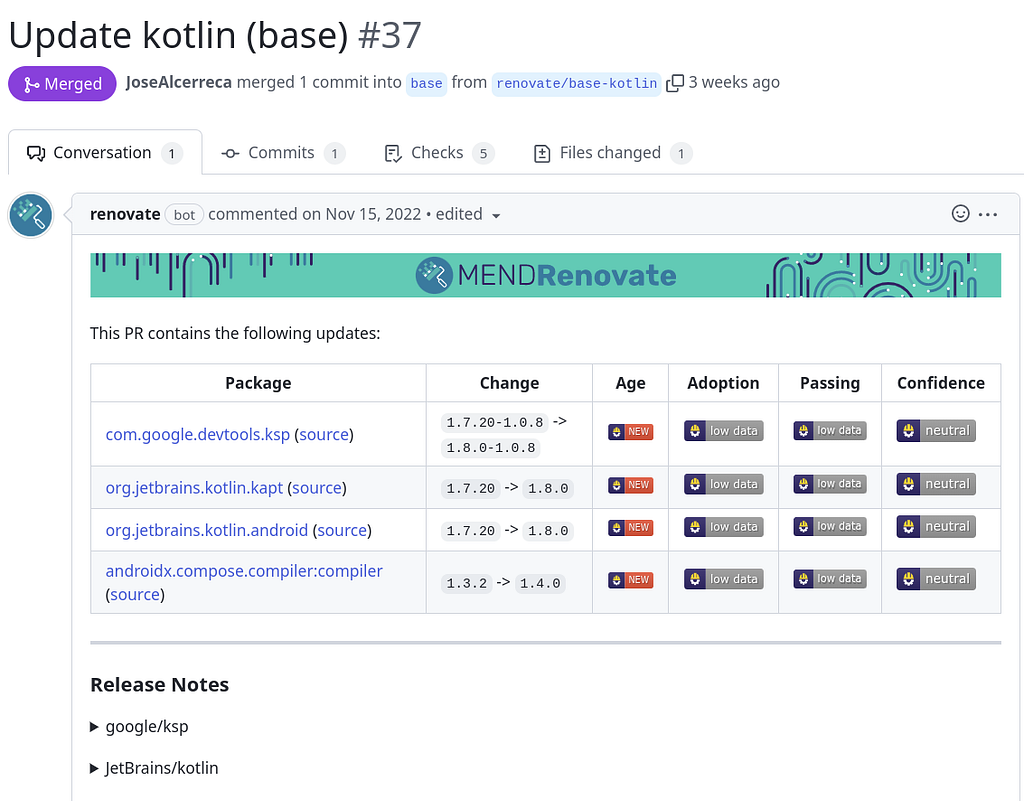Image resolution: width=1024 pixels, height=801 pixels.
Task: Click the passing low data badge for compose compiler row
Action: (x=830, y=578)
